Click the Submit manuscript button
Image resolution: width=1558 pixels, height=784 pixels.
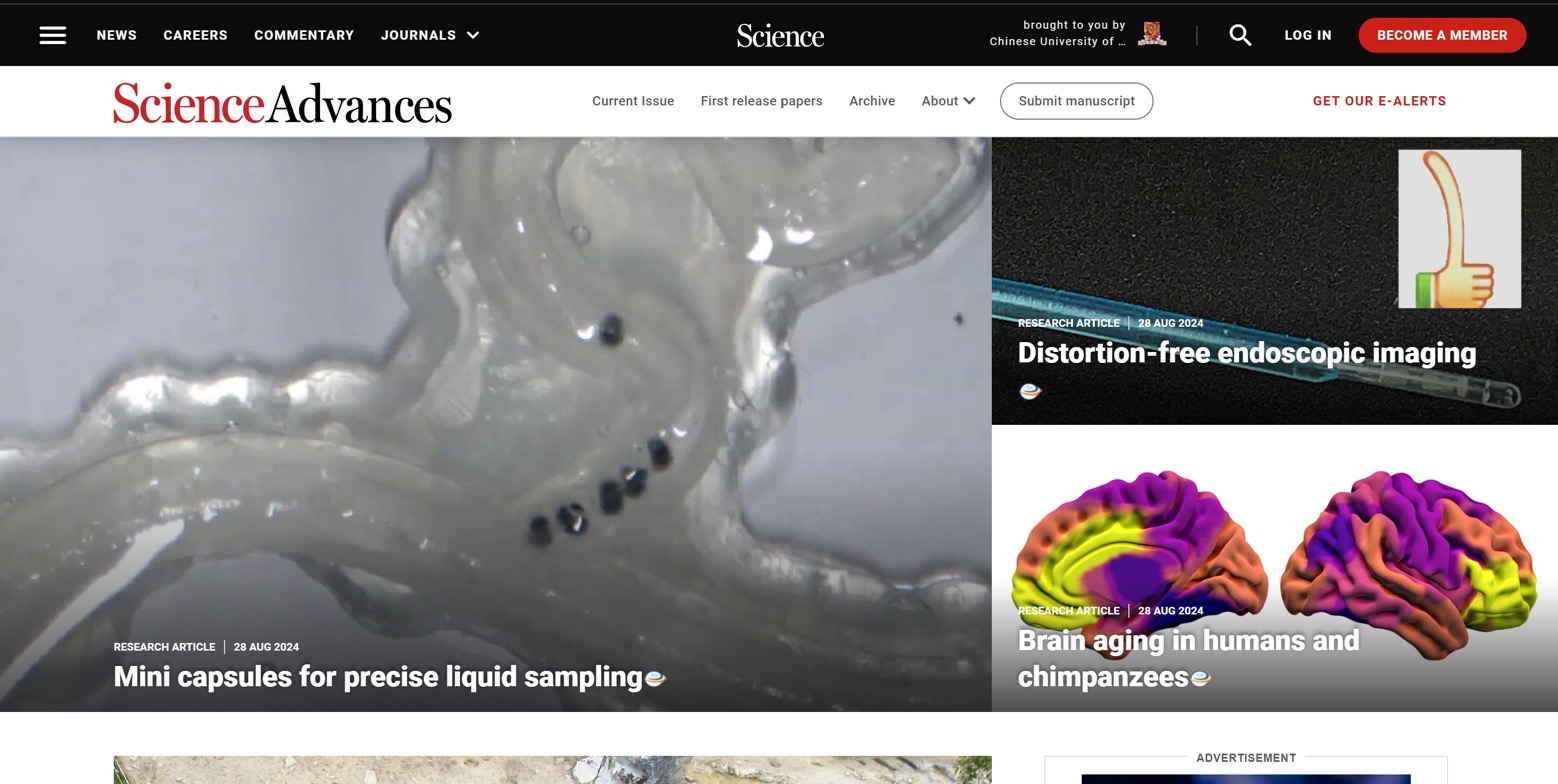[x=1077, y=101]
